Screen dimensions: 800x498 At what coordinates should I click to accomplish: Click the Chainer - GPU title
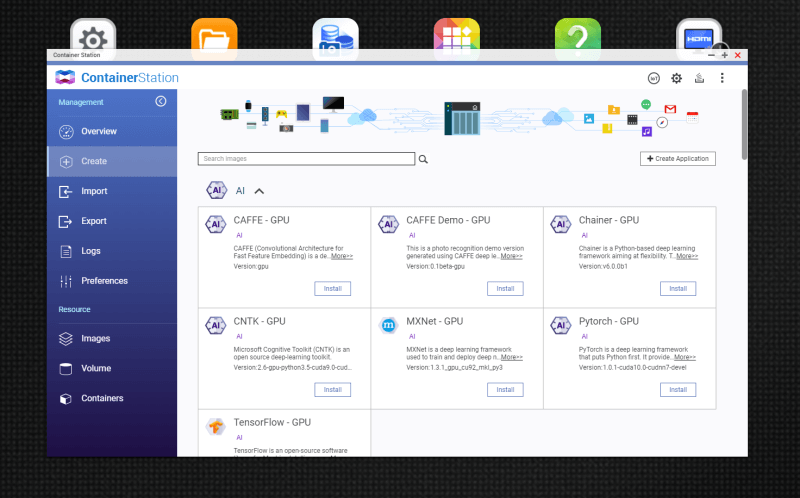coord(609,220)
